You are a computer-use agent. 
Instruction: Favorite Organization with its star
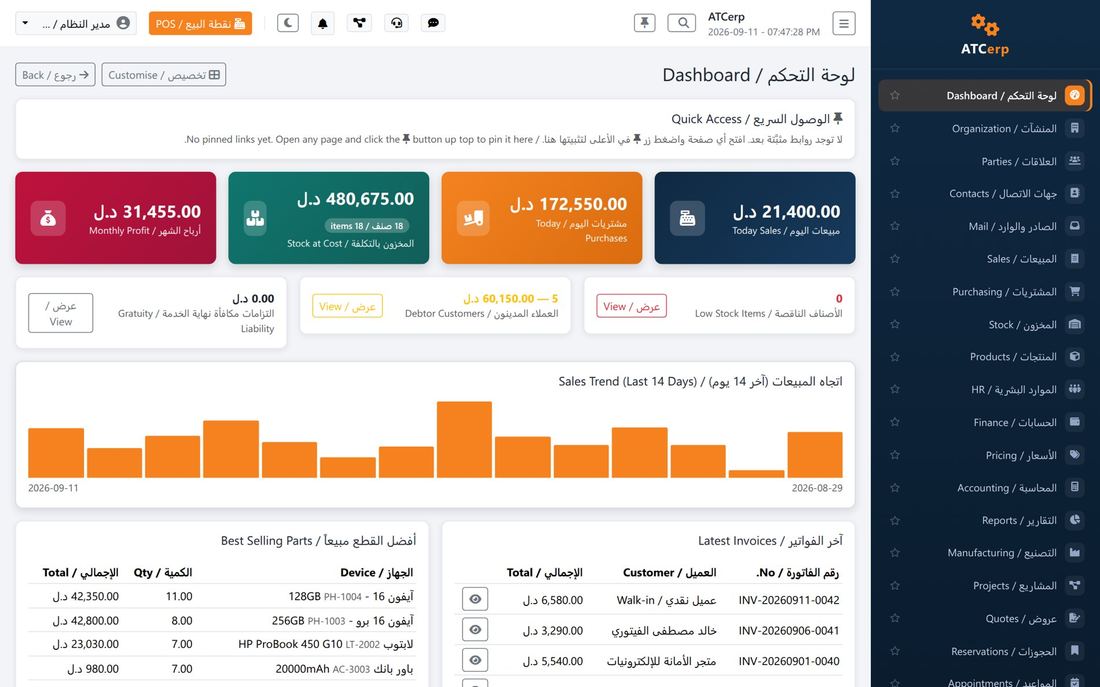894,128
